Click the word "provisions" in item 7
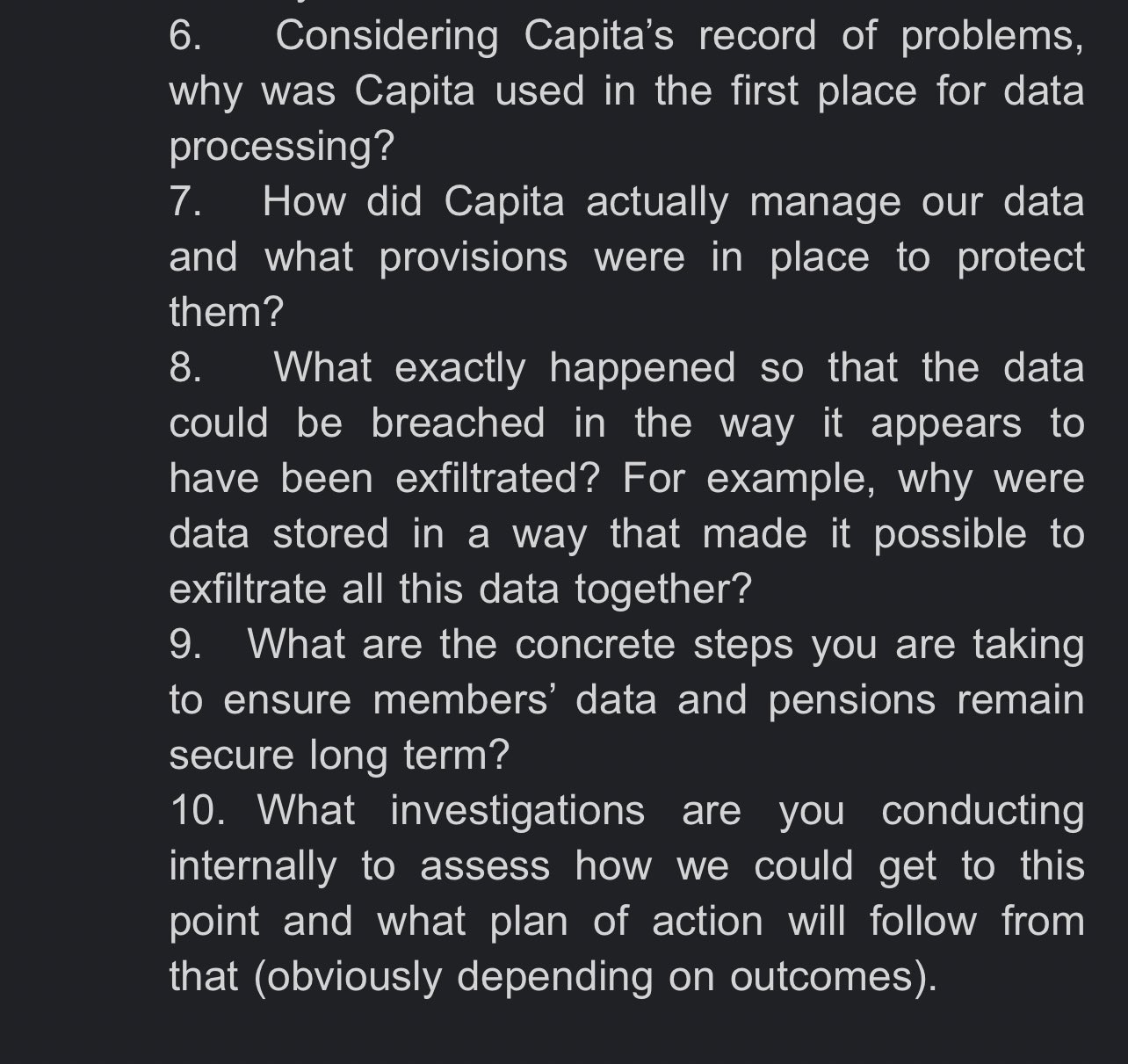Viewport: 1128px width, 1064px height. point(474,257)
